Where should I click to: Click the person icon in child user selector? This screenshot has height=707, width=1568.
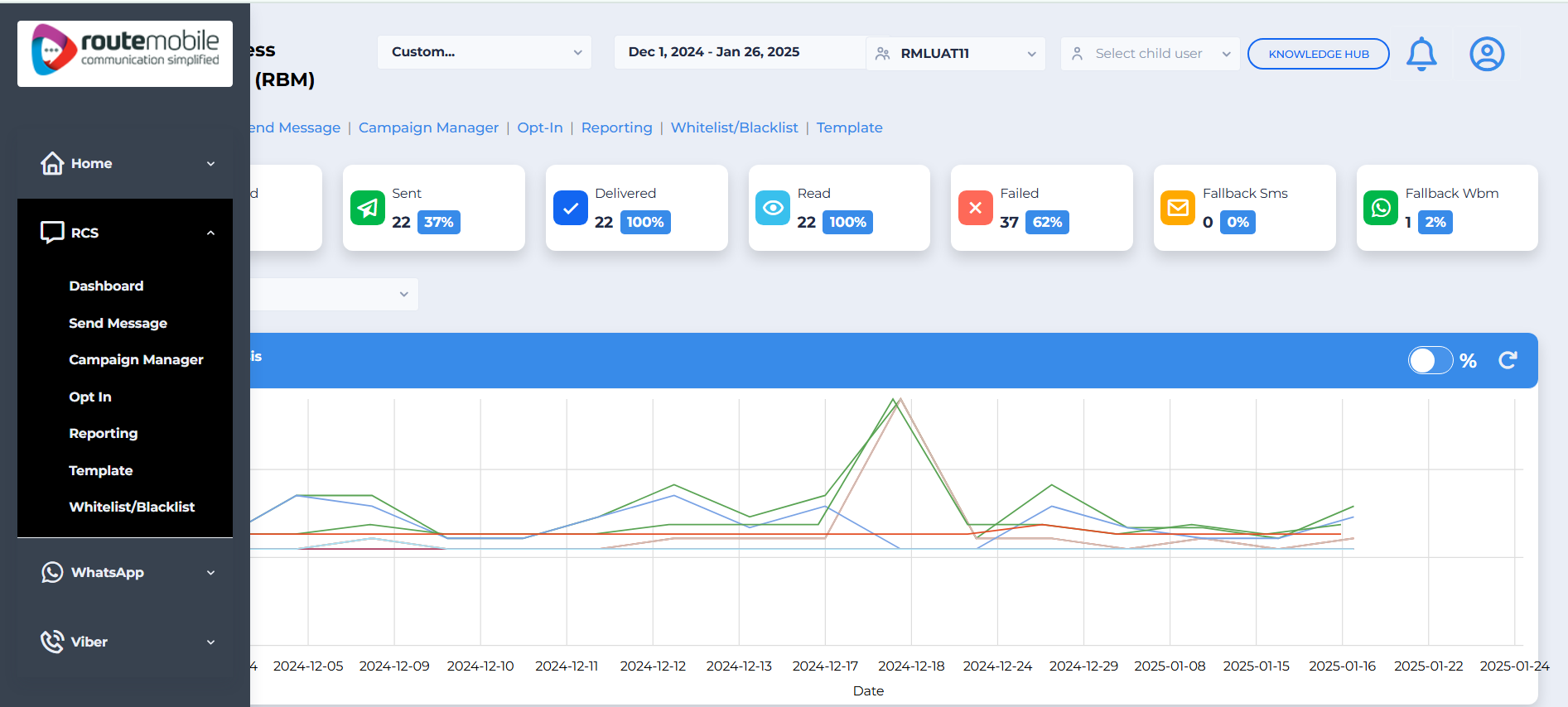coord(1078,54)
